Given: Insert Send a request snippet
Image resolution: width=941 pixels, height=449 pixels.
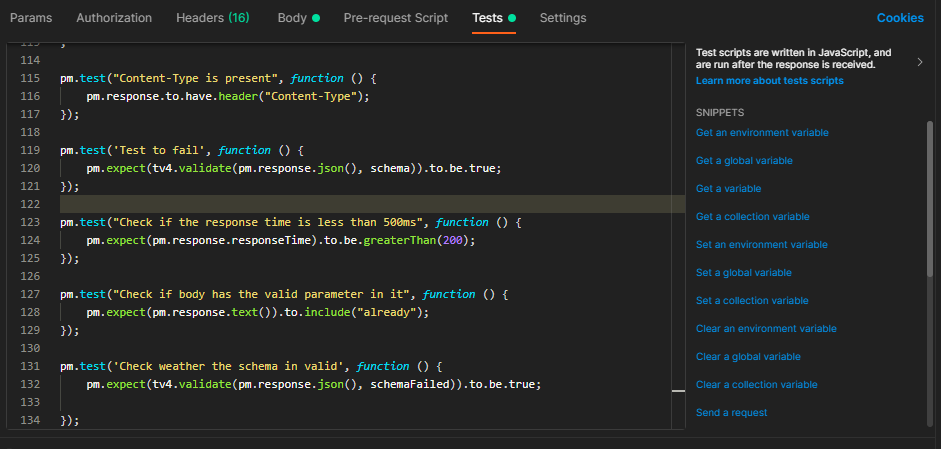Looking at the screenshot, I should tap(731, 412).
